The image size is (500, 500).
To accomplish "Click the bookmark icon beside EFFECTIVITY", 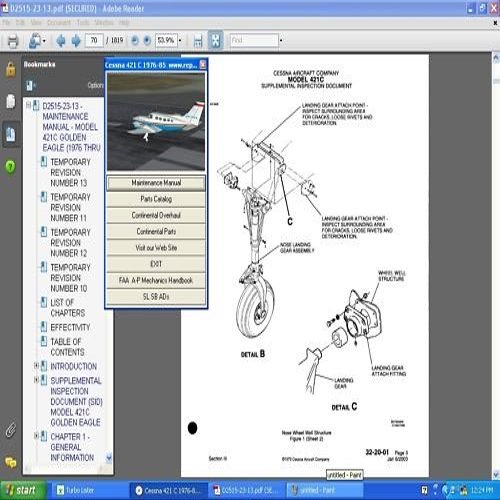I will pyautogui.click(x=44, y=327).
